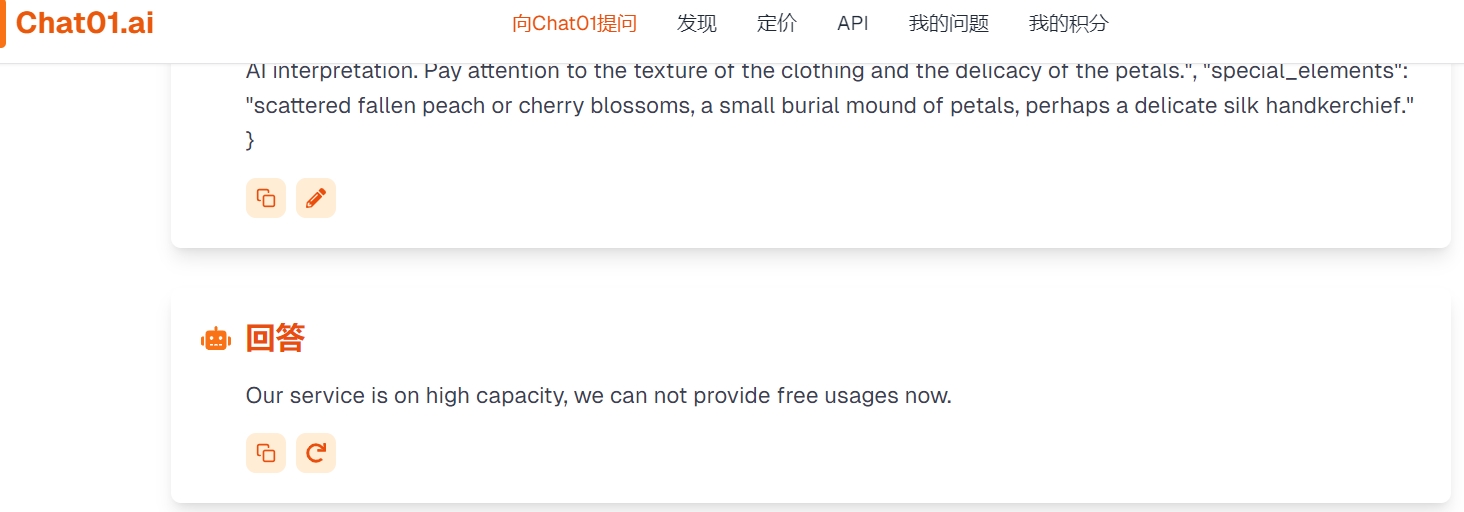
Task: Click the 'Our service is on high capacity' message
Action: pos(599,396)
